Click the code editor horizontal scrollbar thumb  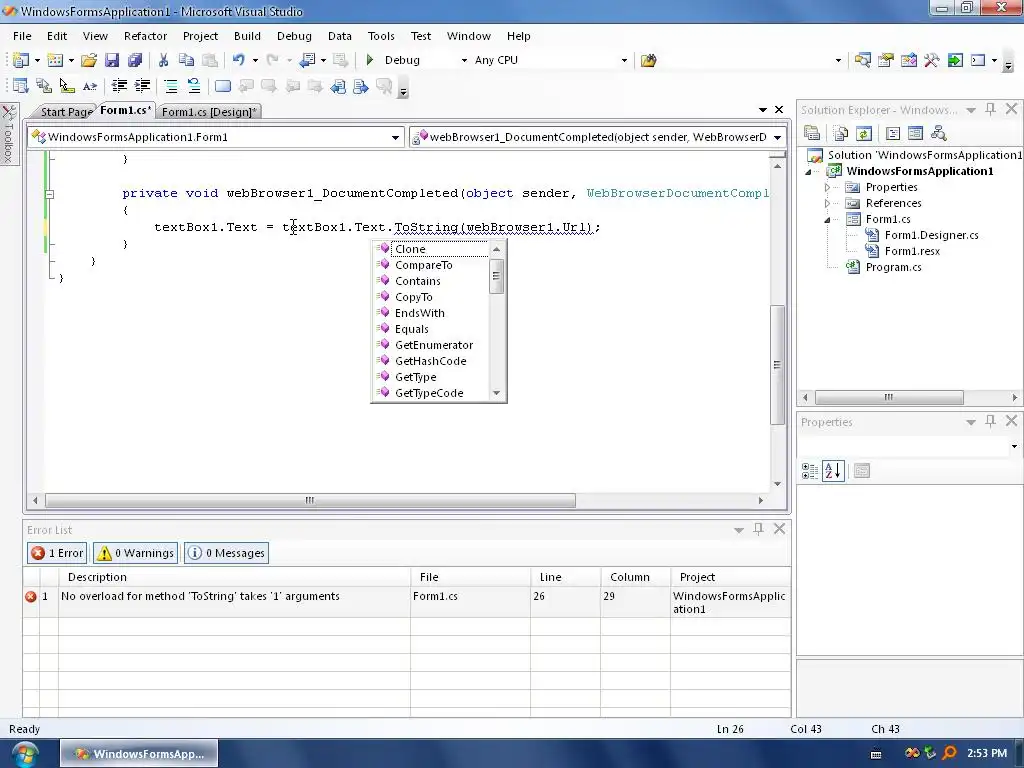(x=310, y=501)
